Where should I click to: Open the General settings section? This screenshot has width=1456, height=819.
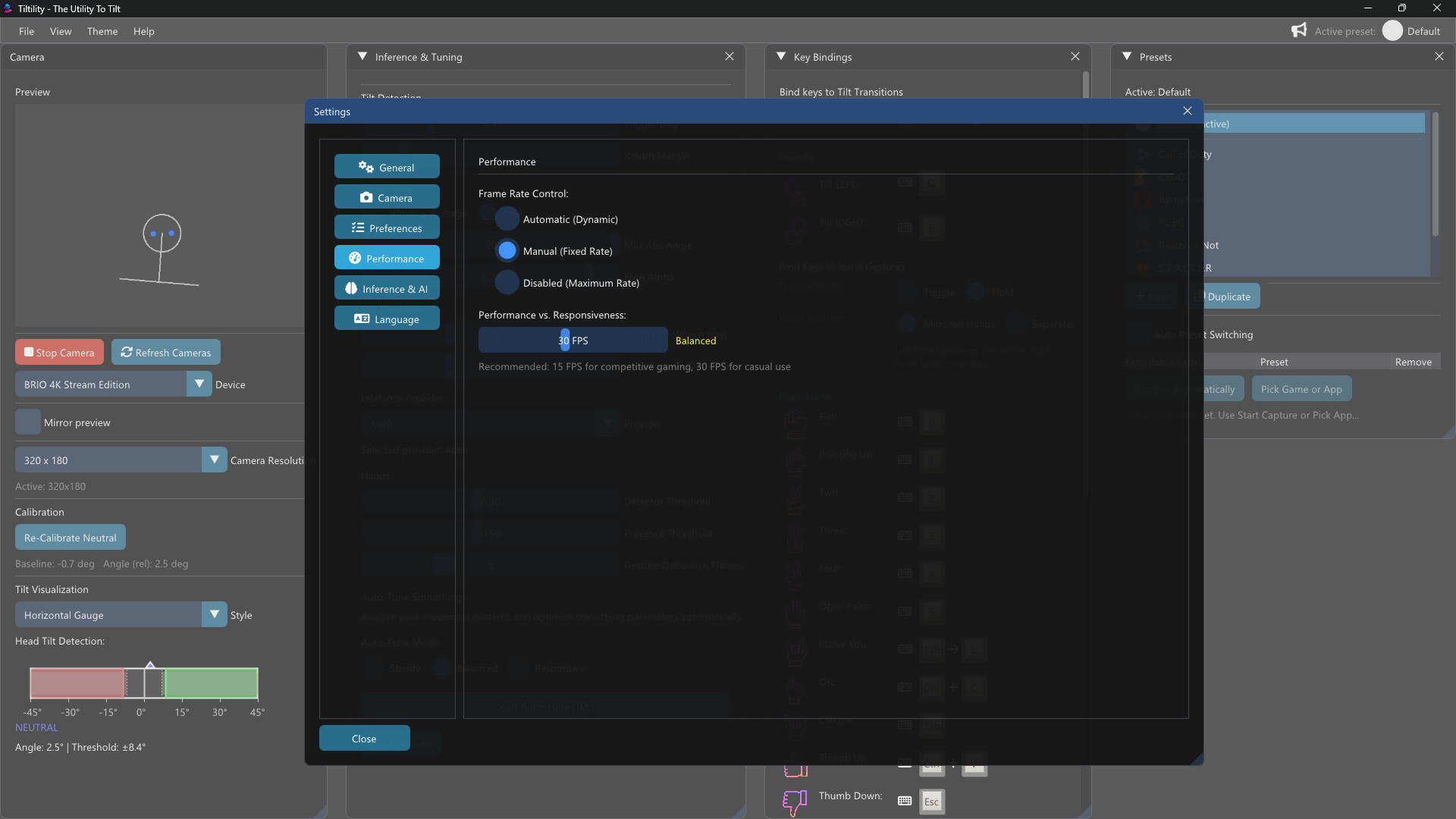[387, 166]
